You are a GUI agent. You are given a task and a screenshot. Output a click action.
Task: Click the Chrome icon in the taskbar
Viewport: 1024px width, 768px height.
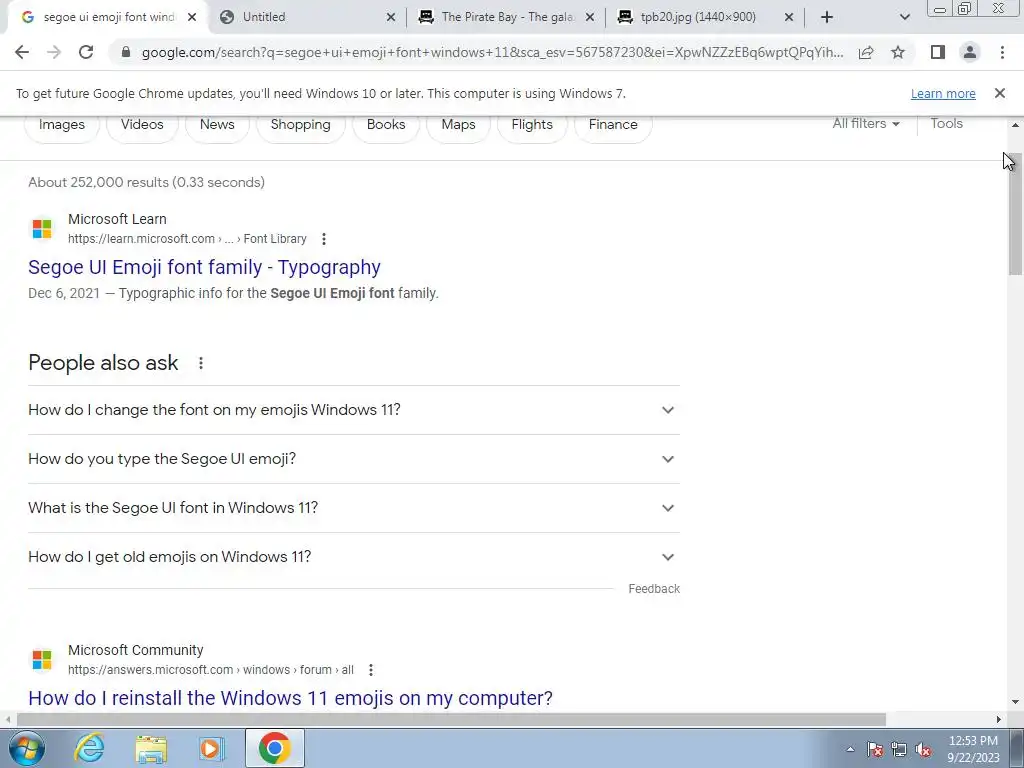coord(274,748)
